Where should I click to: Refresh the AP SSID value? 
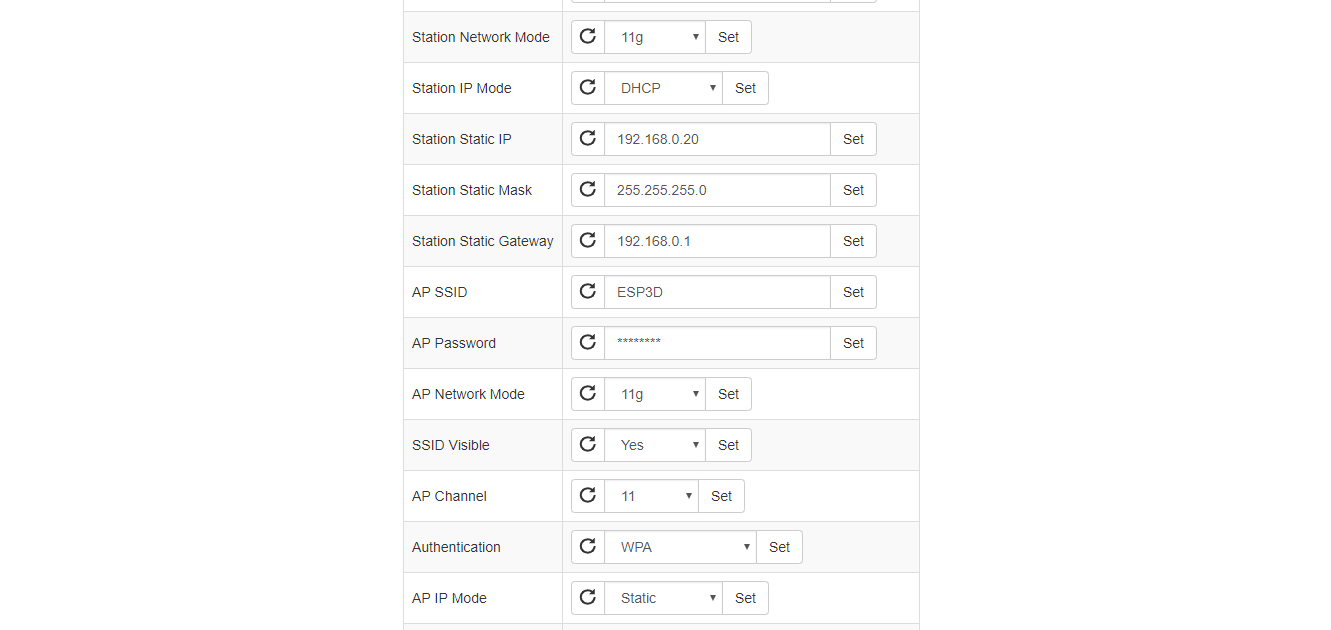pos(588,292)
